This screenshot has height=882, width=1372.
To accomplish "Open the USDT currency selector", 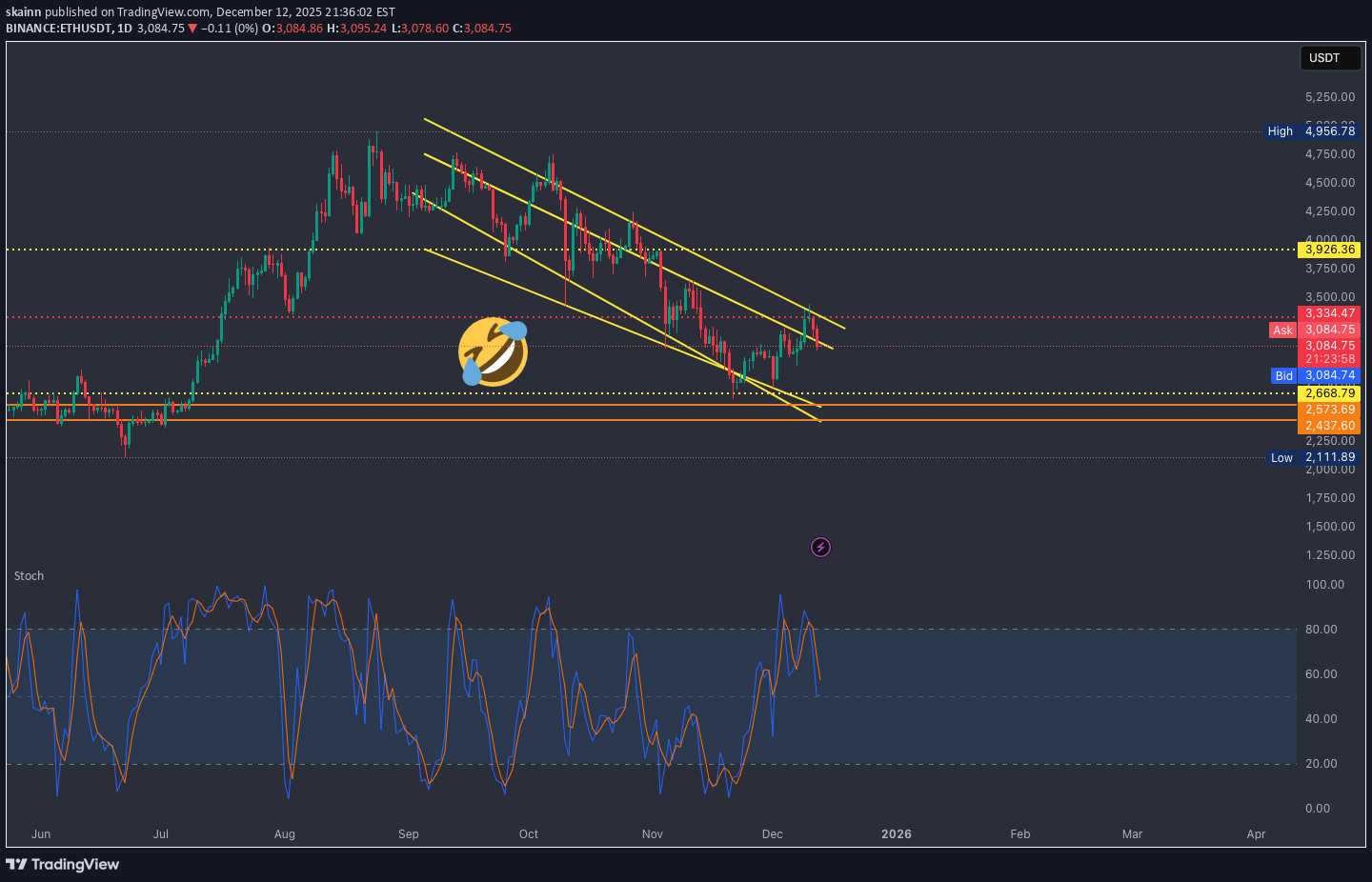I will point(1329,58).
